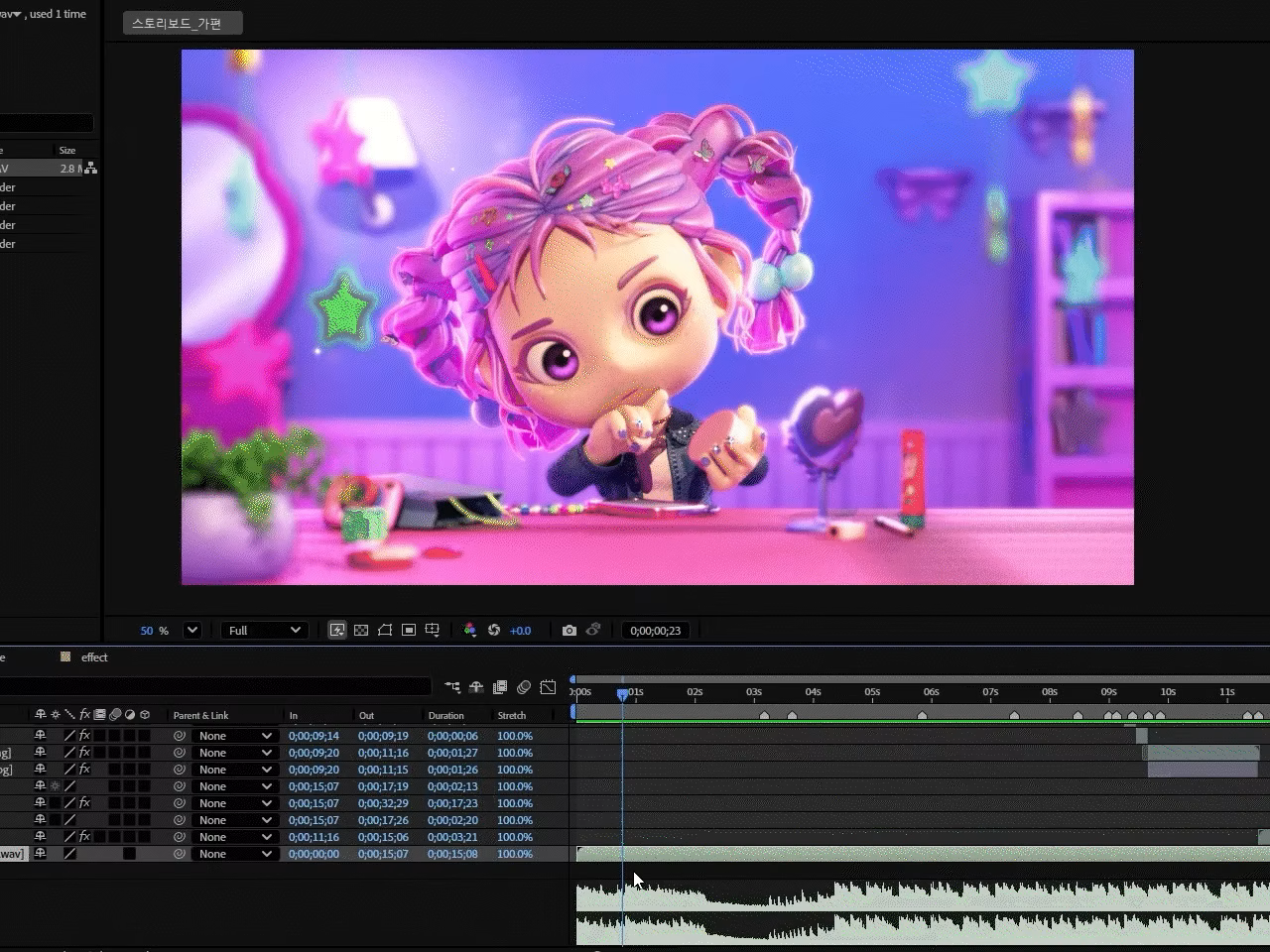Open grid and guide options icon
The height and width of the screenshot is (952, 1270).
pyautogui.click(x=433, y=631)
